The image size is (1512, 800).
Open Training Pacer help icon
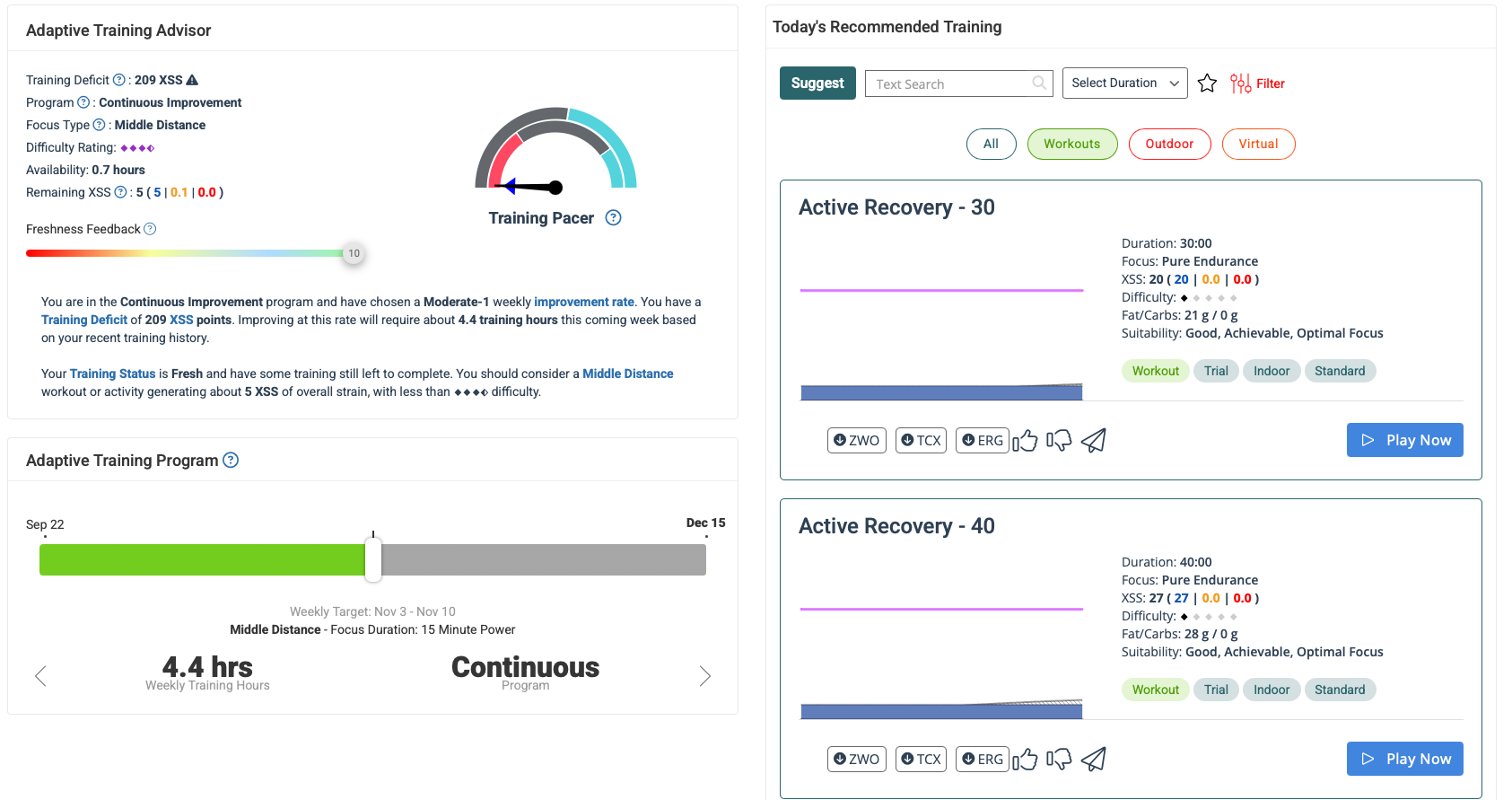pyautogui.click(x=613, y=218)
